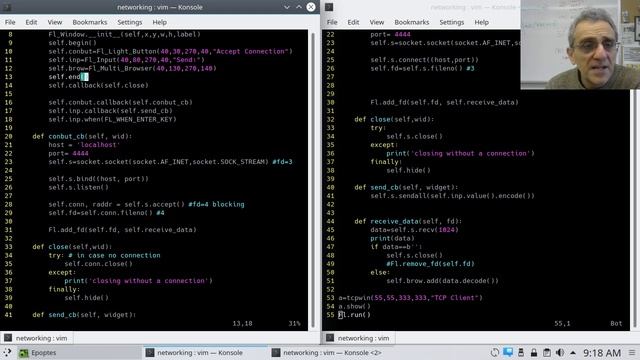The height and width of the screenshot is (360, 640).
Task: Open the Settings menu in the left Konsole window
Action: click(x=130, y=22)
